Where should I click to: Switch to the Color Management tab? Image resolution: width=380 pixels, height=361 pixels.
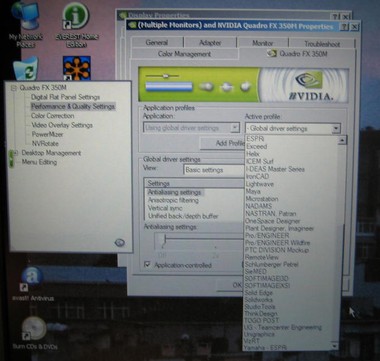tap(185, 54)
